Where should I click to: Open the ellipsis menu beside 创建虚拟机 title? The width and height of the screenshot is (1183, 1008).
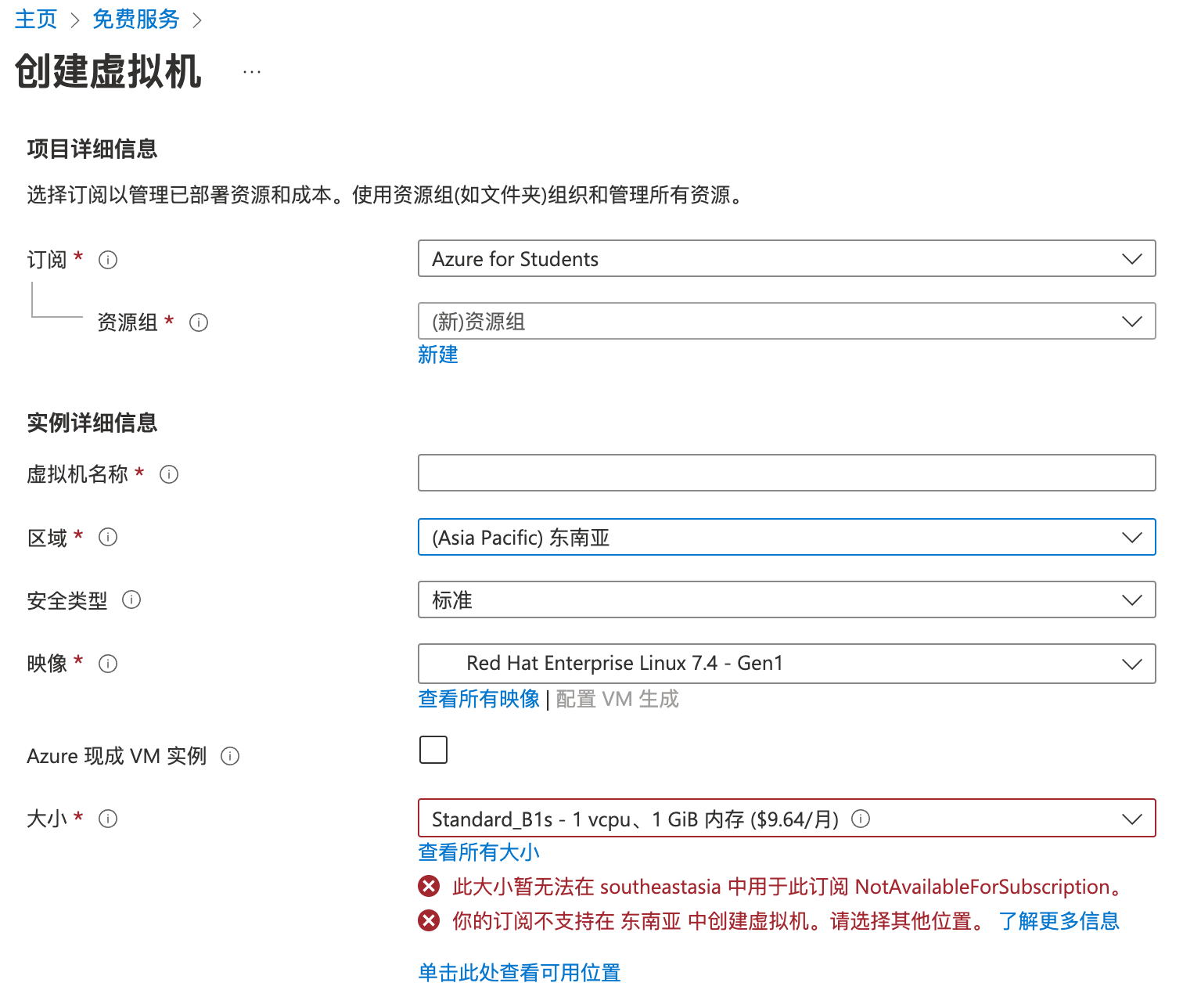pos(252,72)
